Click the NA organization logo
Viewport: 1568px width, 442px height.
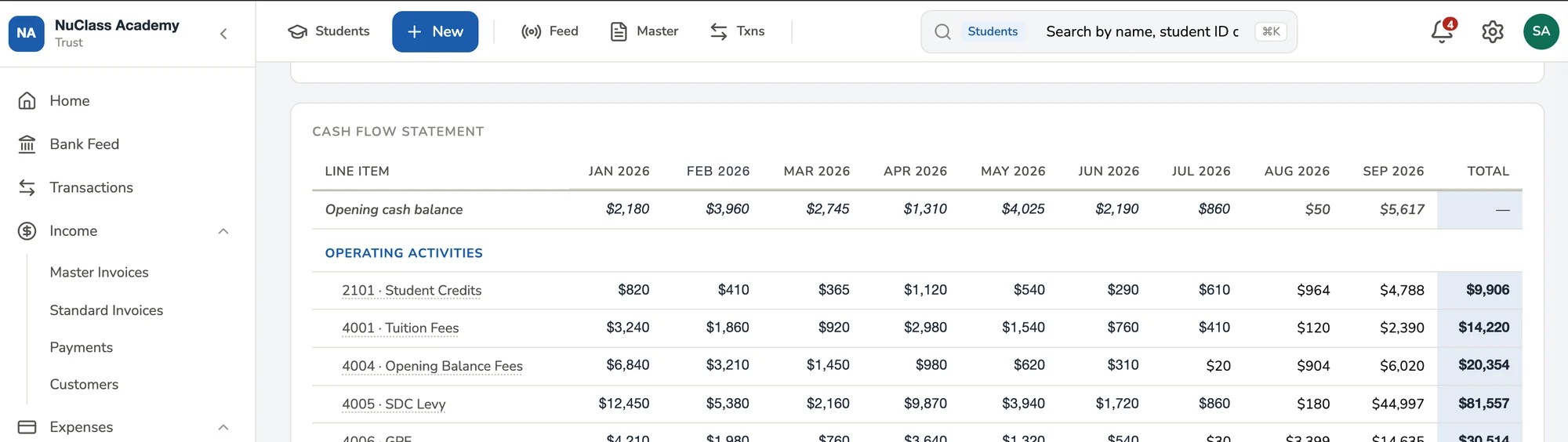click(x=27, y=33)
